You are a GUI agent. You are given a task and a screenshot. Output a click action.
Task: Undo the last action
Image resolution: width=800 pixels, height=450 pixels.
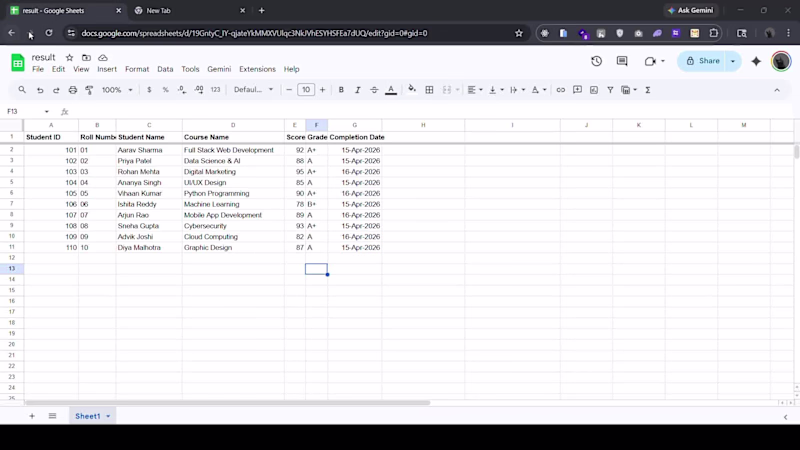click(x=40, y=90)
